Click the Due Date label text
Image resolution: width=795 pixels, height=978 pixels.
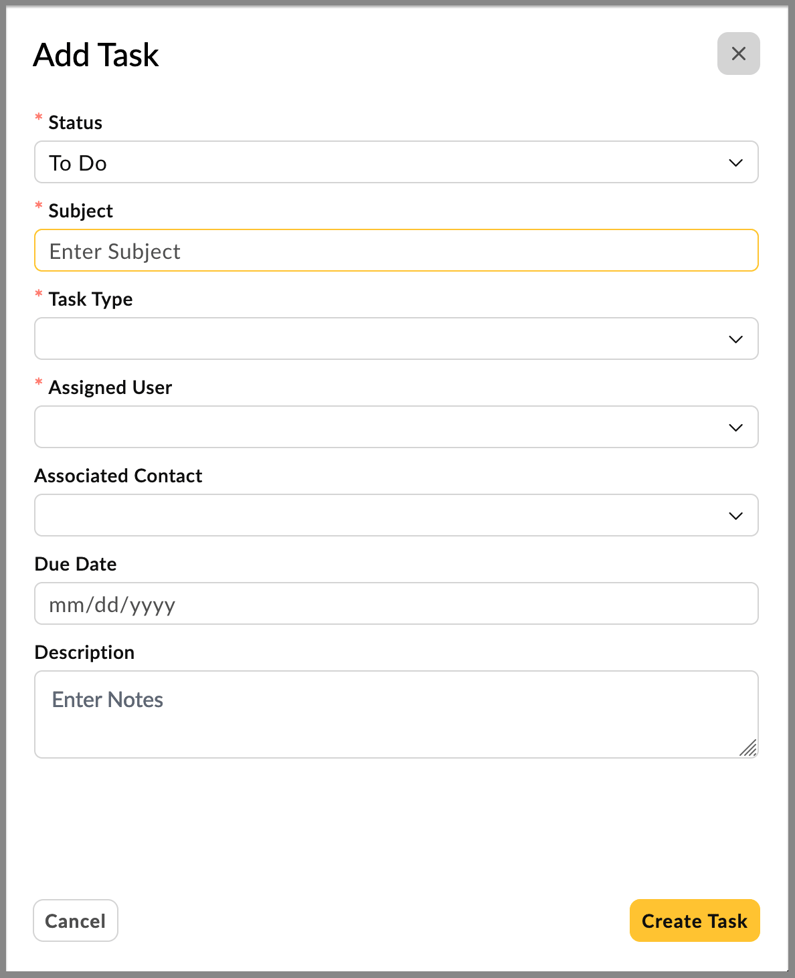click(x=75, y=563)
